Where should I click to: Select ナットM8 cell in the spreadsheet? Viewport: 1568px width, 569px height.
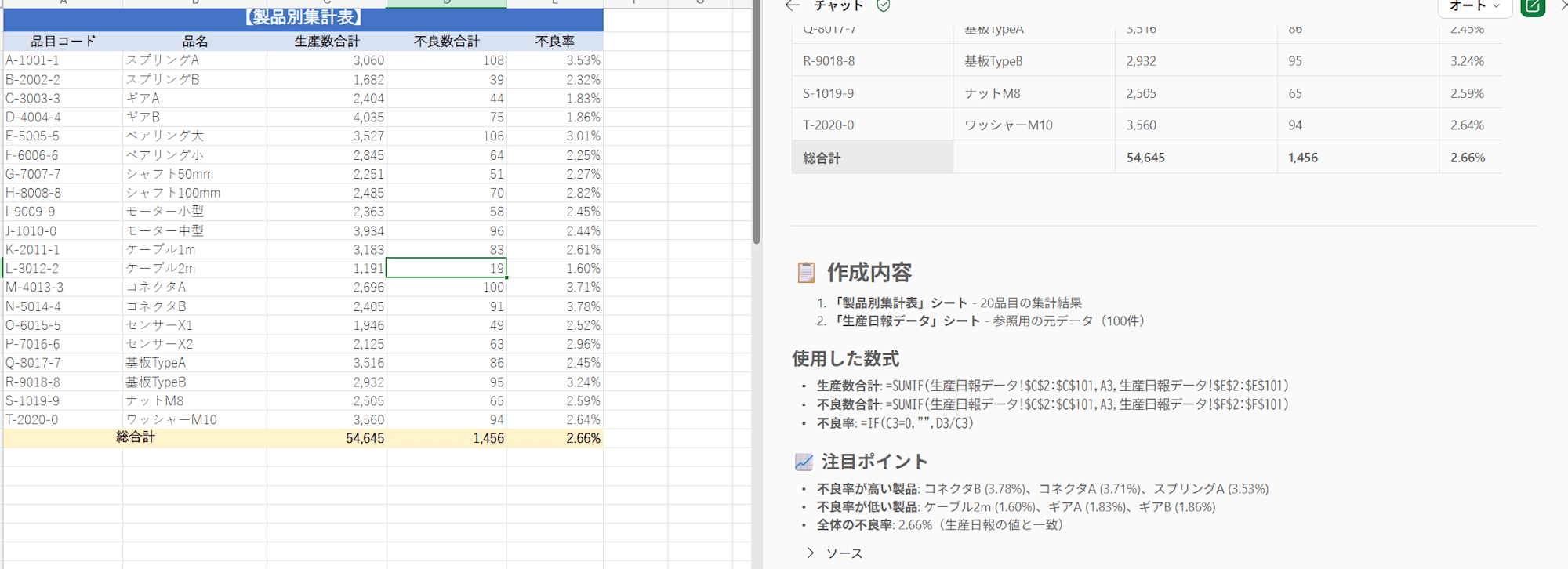coord(194,400)
